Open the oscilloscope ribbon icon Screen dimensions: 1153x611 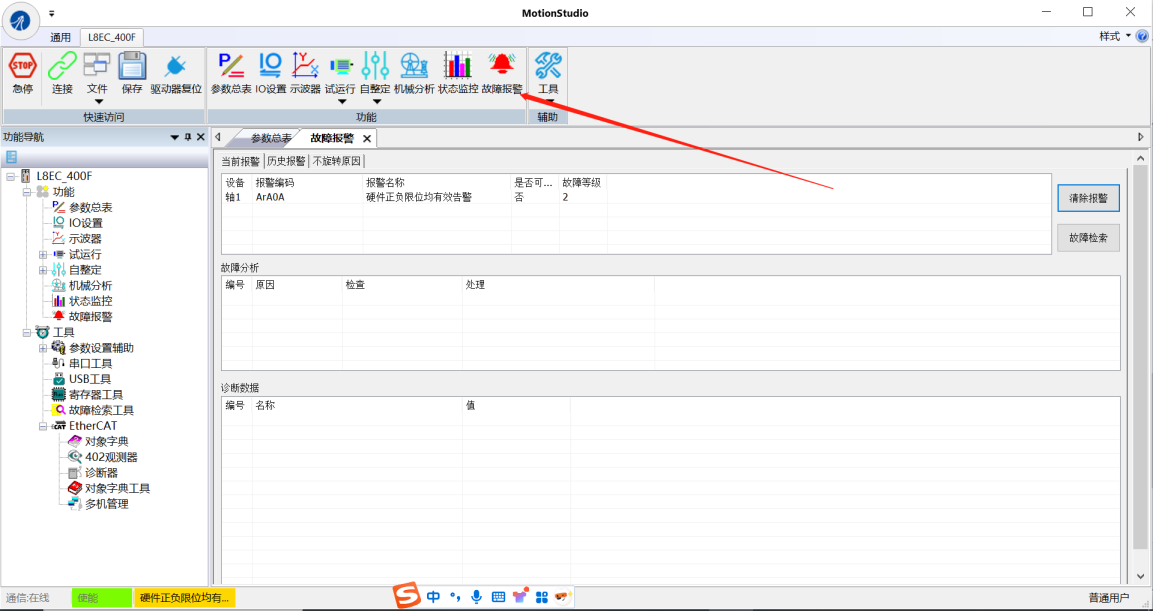pos(304,65)
